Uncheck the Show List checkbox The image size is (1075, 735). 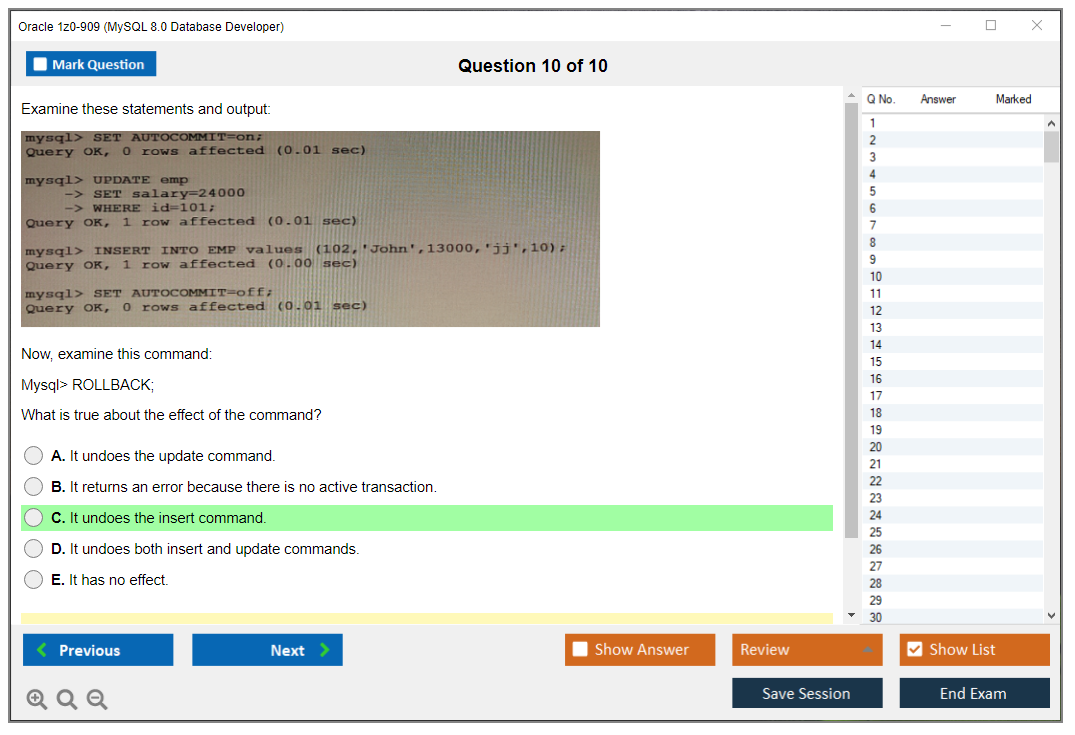tap(914, 650)
